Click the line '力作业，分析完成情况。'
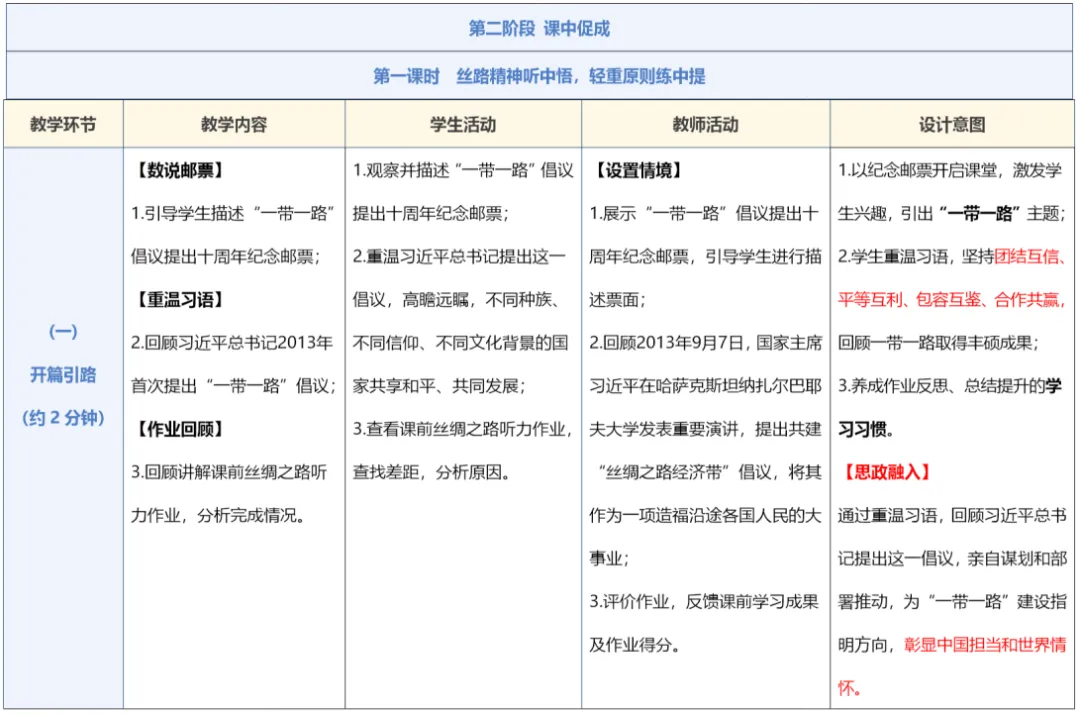The image size is (1080, 715). [218, 515]
